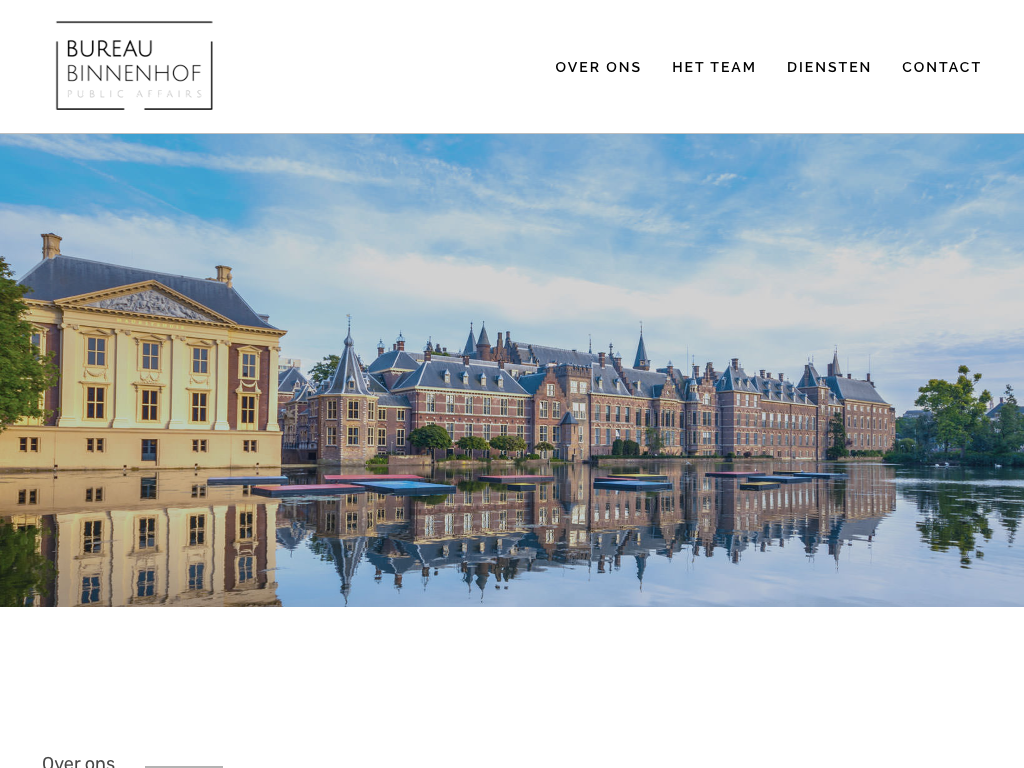Screen dimensions: 1024x768
Task: Click the grey divider beside Over ons
Action: [x=184, y=767]
